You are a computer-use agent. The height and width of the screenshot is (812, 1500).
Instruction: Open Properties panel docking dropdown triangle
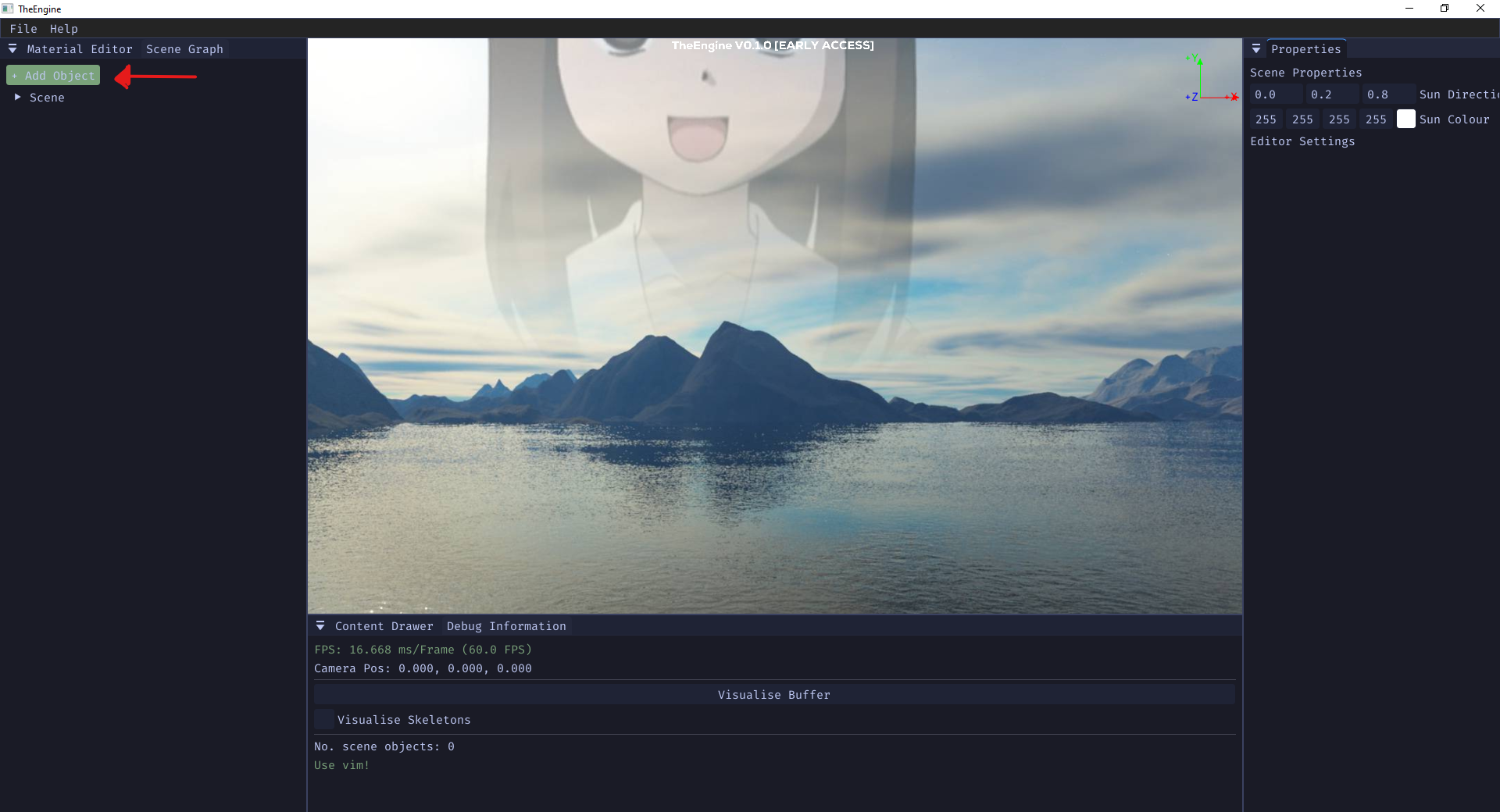coord(1256,49)
